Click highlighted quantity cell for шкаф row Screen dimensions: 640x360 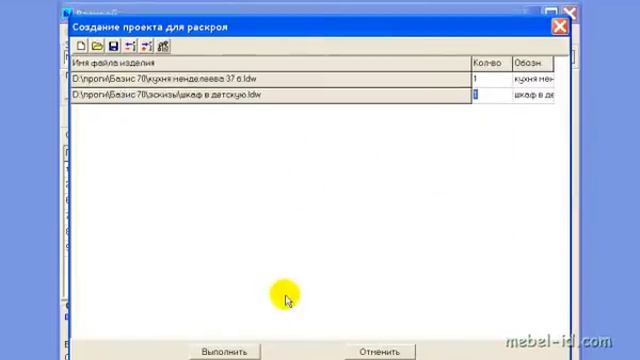pyautogui.click(x=492, y=95)
